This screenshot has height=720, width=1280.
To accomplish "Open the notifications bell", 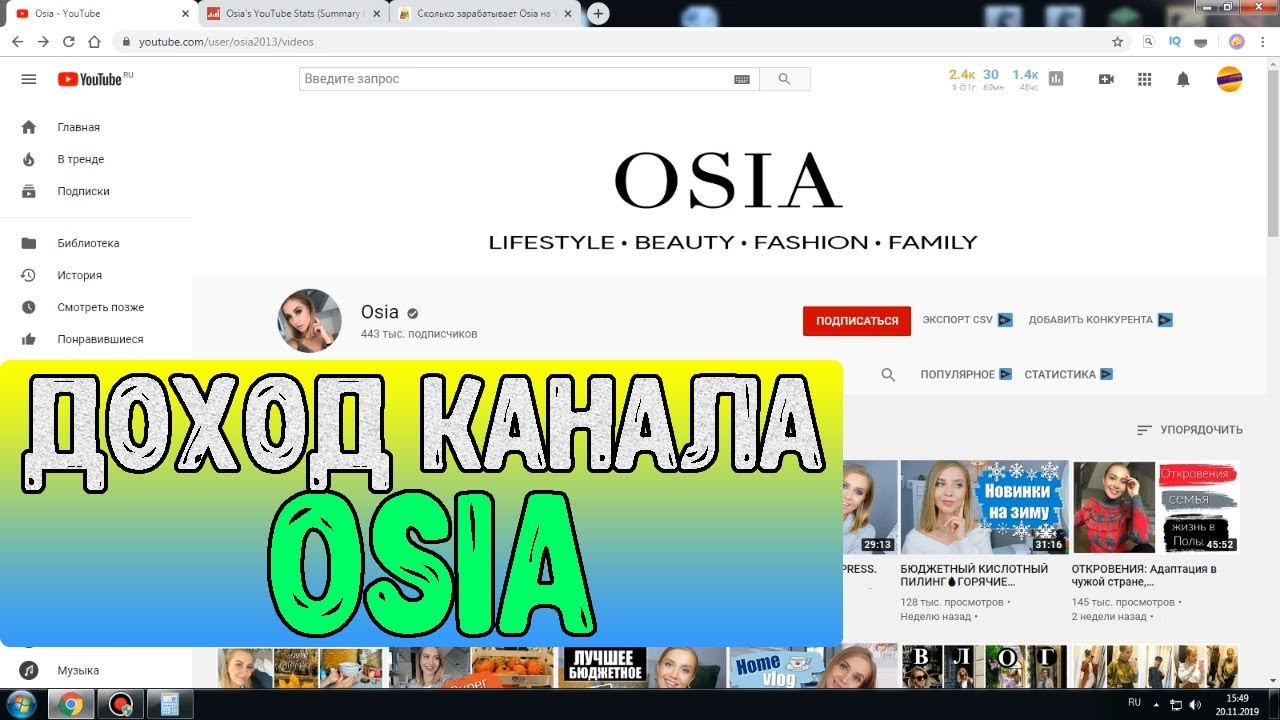I will pyautogui.click(x=1183, y=79).
